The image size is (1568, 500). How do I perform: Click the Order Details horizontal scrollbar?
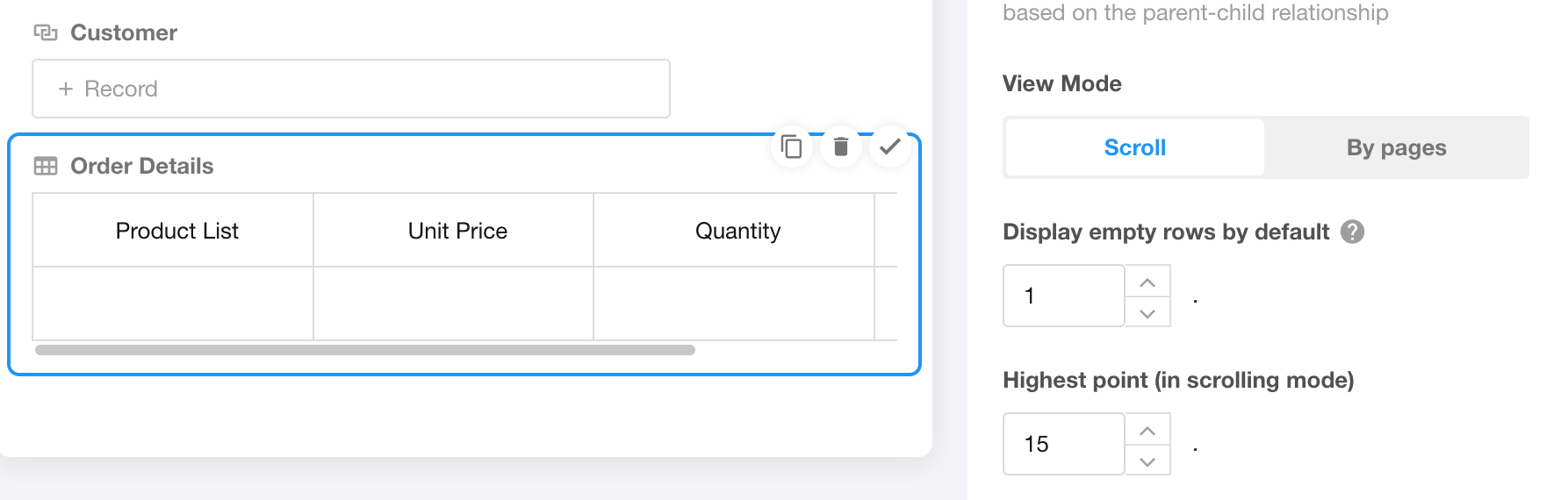365,350
